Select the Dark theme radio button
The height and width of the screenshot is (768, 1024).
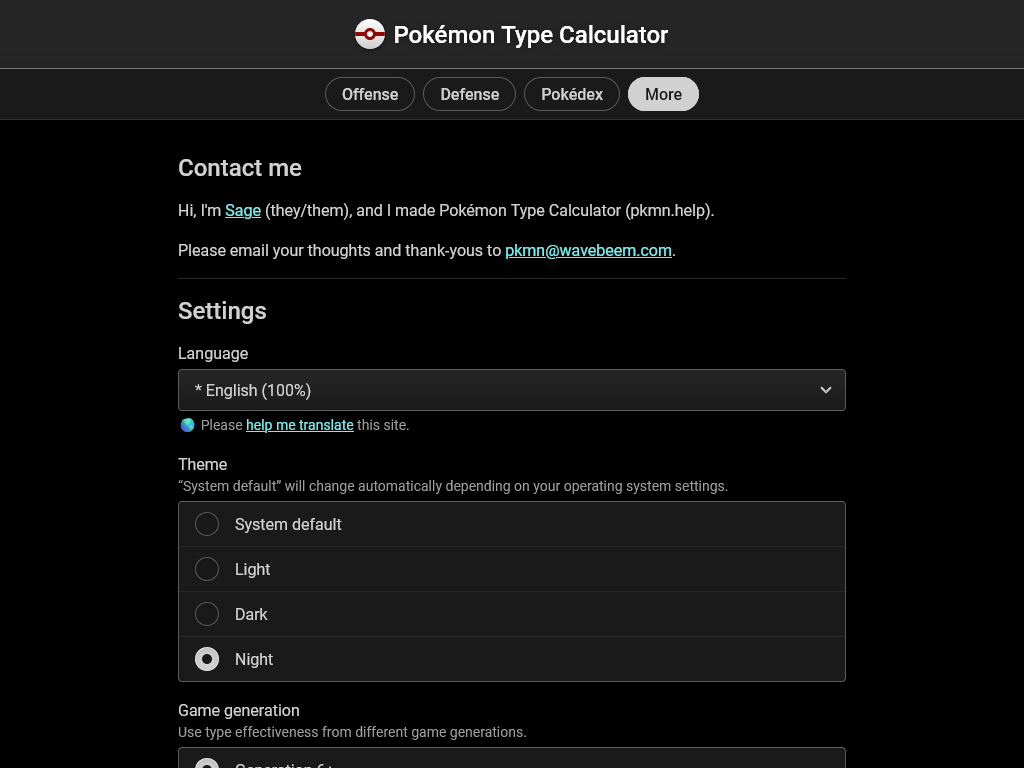pyautogui.click(x=207, y=614)
